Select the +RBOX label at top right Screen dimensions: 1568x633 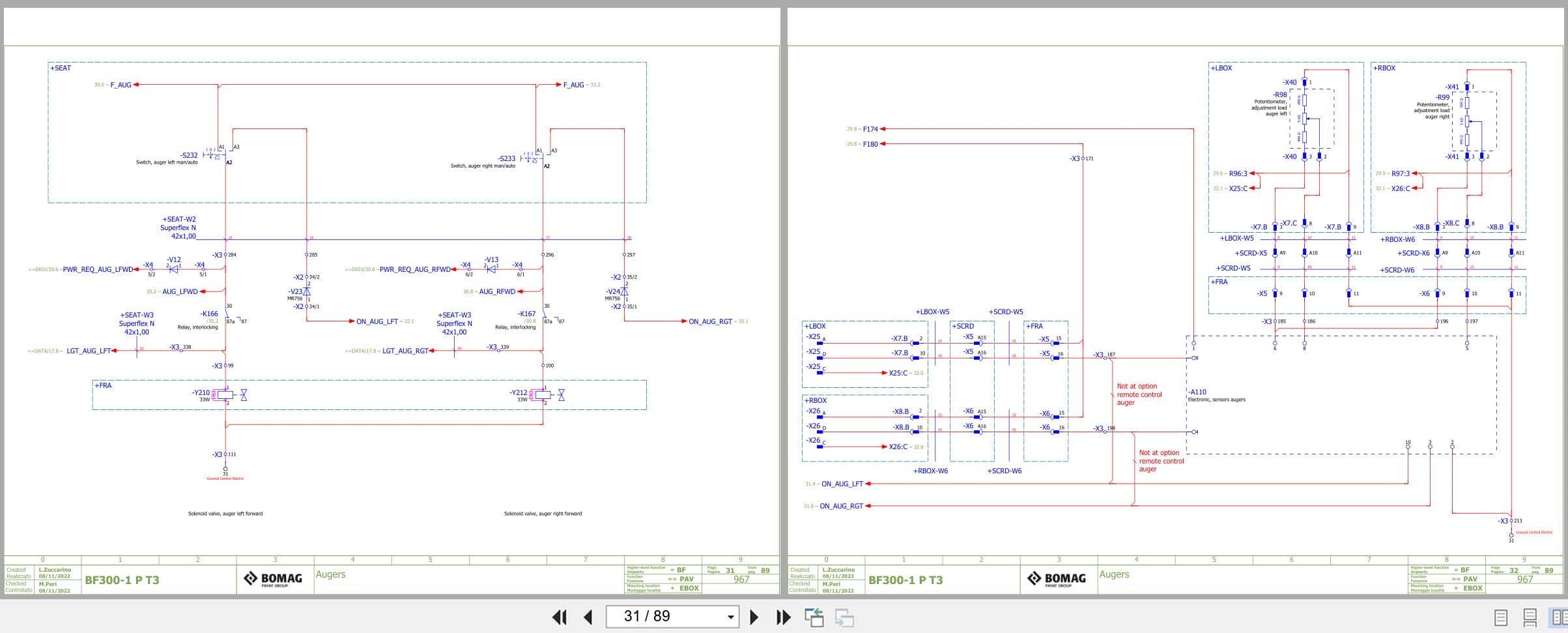pos(1384,68)
